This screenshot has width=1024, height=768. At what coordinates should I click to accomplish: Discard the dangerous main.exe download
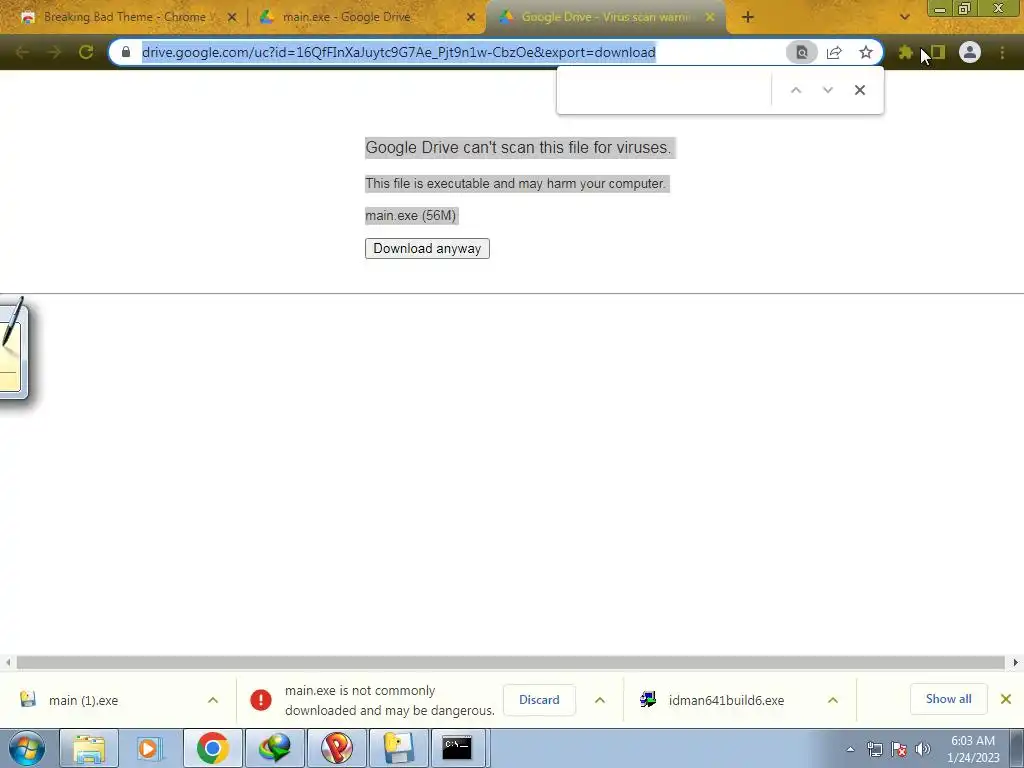point(539,699)
